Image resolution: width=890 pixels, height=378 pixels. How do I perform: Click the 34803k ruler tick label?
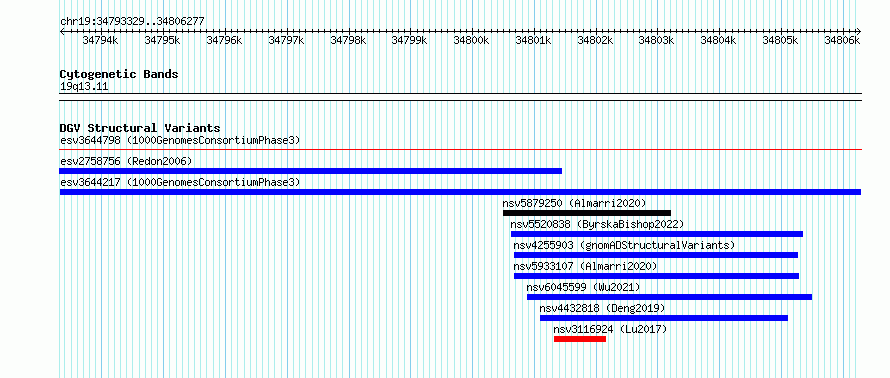657,40
